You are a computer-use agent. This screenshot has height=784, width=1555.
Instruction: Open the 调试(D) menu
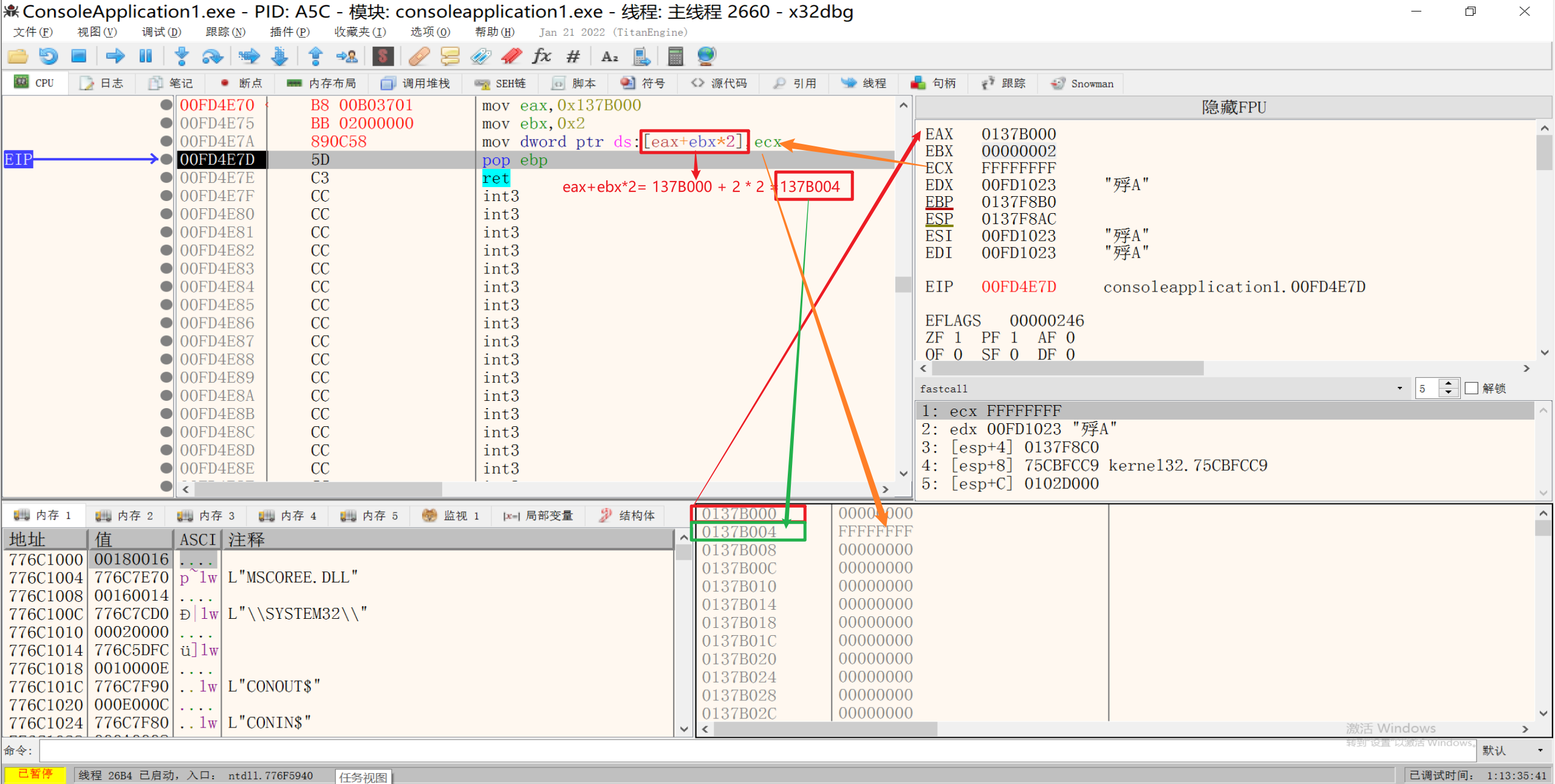[x=161, y=32]
